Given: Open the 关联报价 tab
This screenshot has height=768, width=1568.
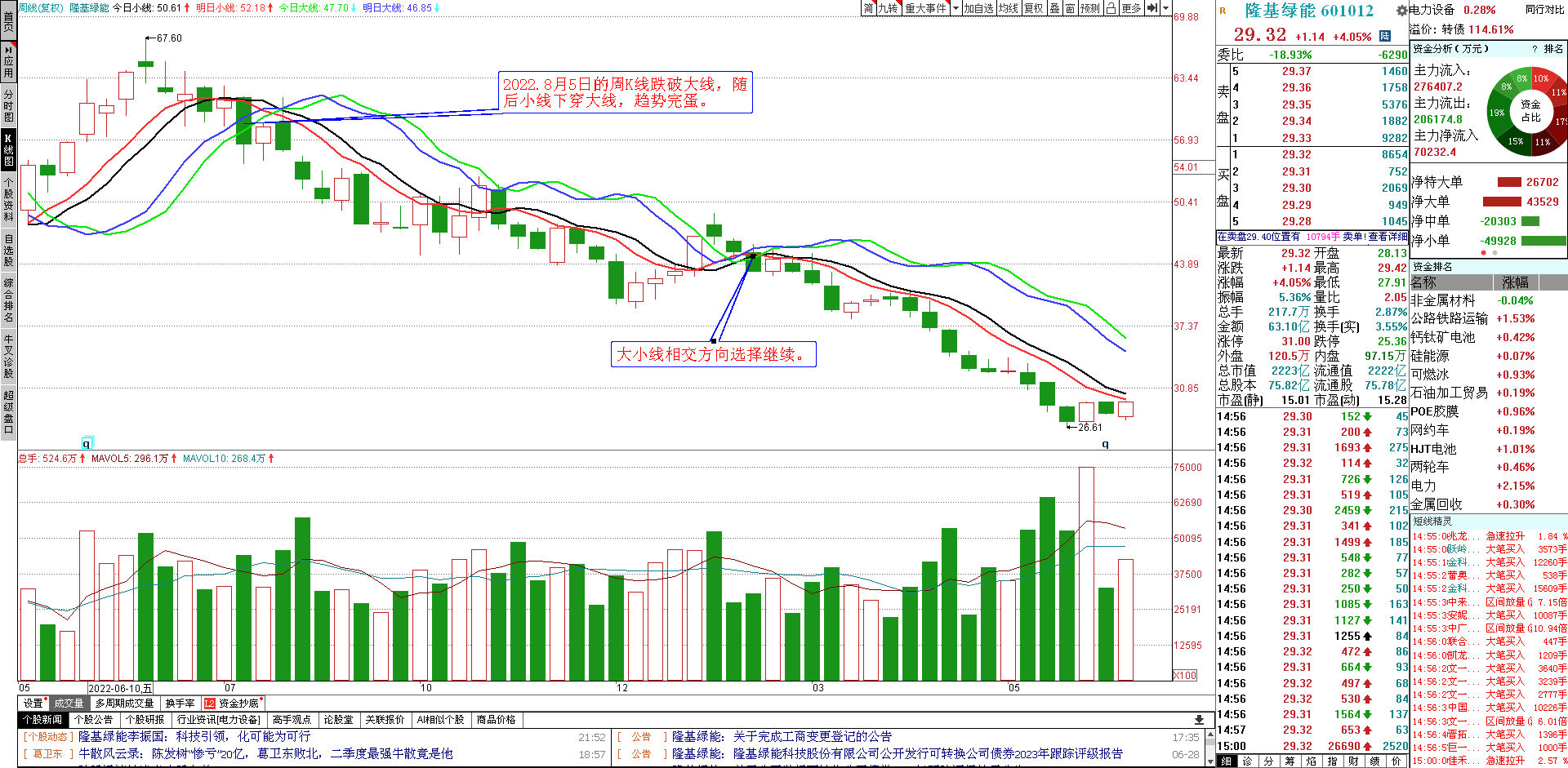Looking at the screenshot, I should (385, 720).
